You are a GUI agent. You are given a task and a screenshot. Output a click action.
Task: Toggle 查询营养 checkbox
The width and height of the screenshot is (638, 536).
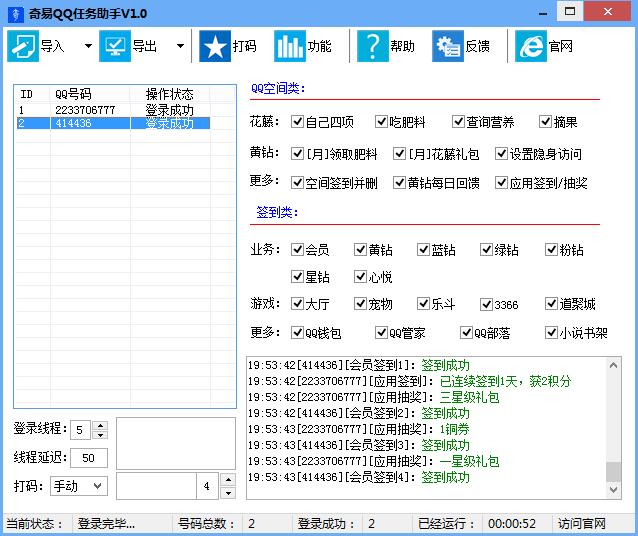tap(458, 121)
